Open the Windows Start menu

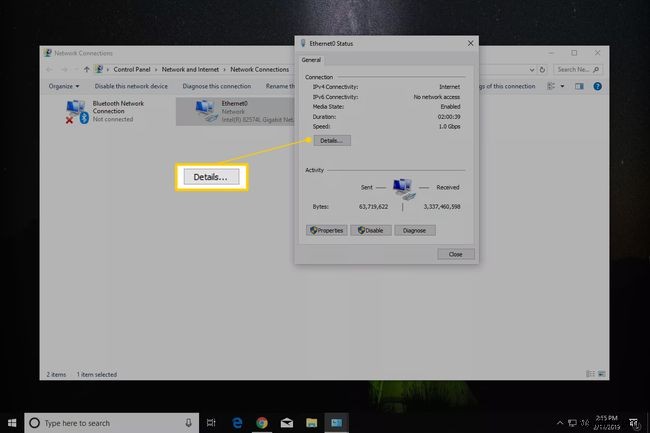[x=12, y=423]
